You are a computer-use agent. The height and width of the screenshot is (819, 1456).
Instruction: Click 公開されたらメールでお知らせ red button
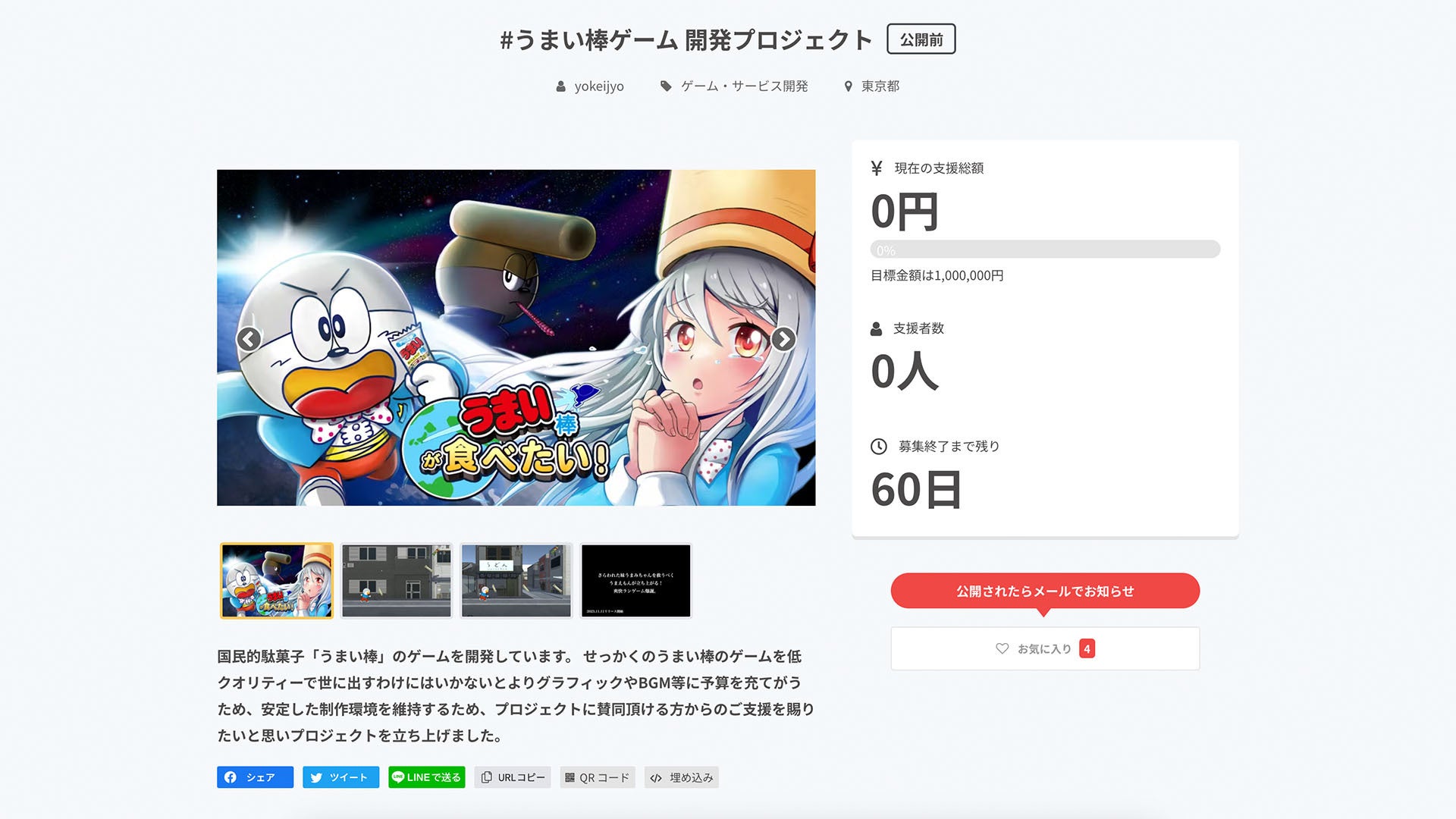tap(1045, 591)
